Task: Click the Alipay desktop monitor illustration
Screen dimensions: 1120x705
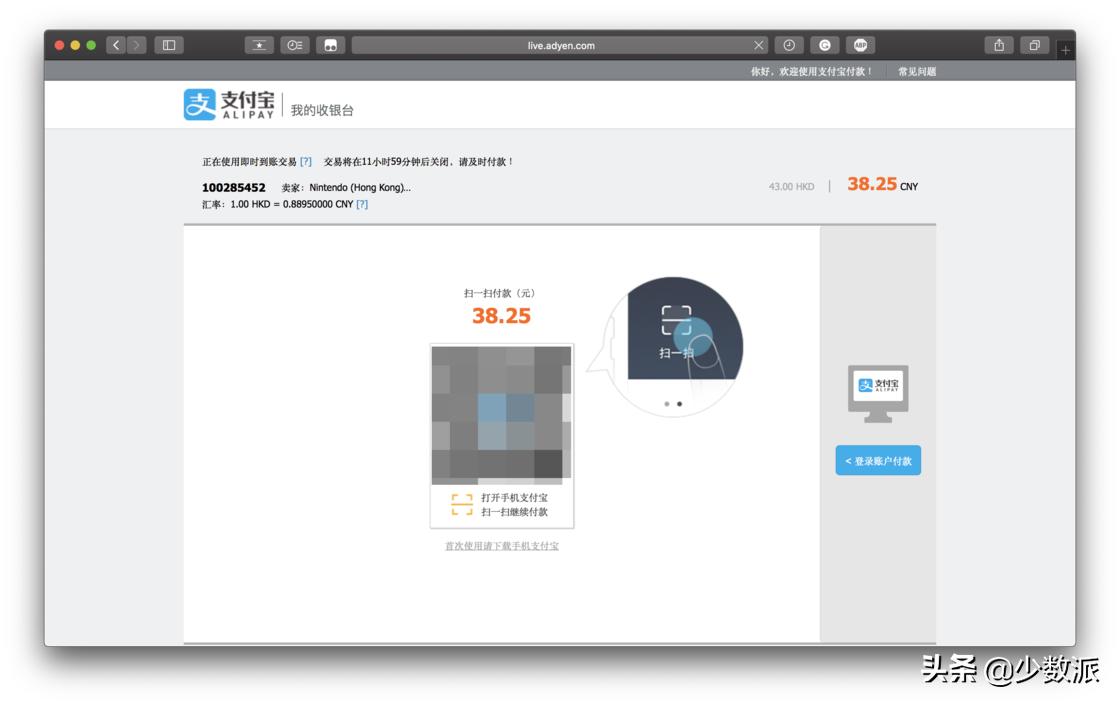Action: (879, 391)
